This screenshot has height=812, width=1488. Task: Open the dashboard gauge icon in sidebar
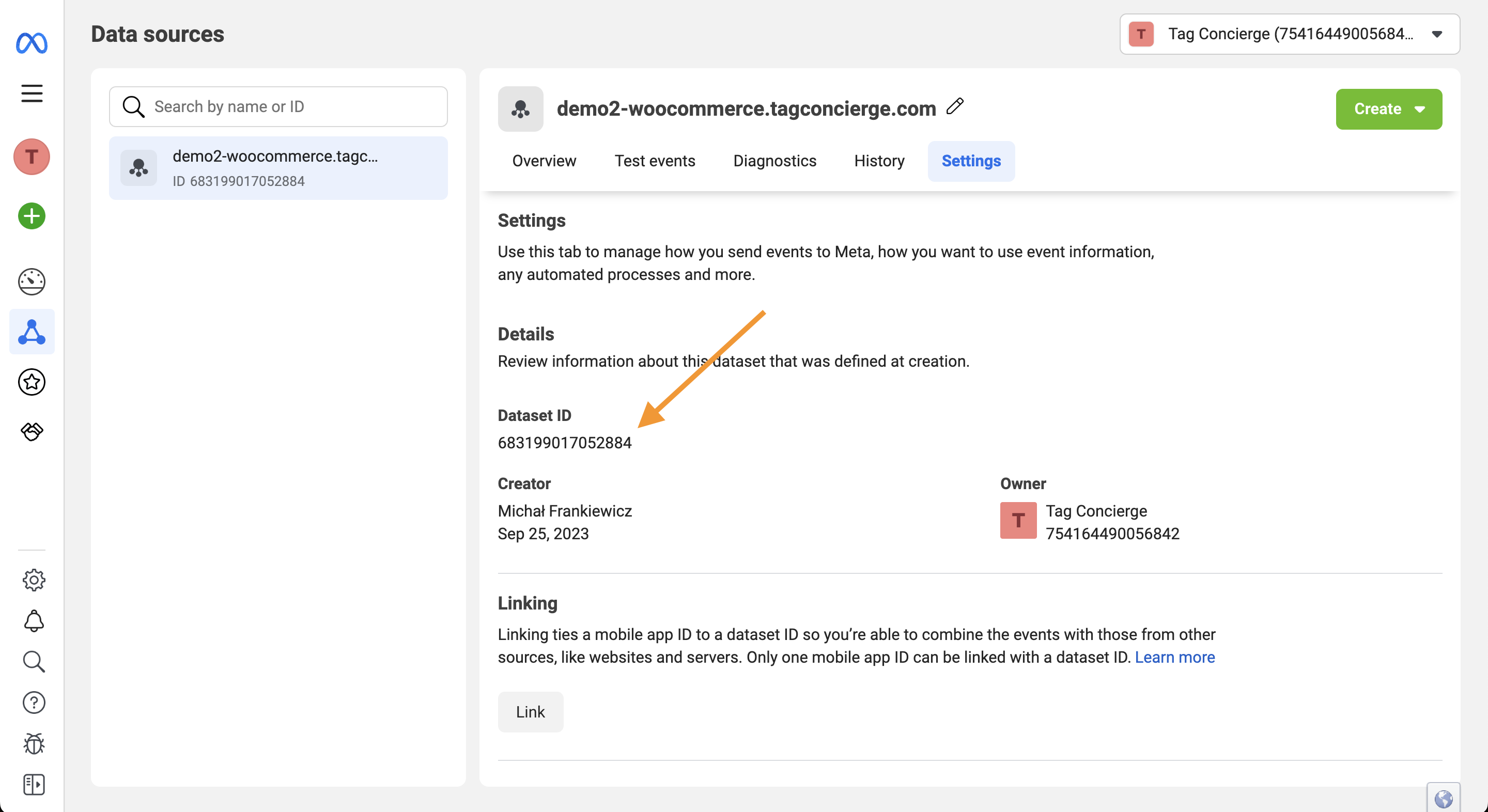tap(32, 282)
